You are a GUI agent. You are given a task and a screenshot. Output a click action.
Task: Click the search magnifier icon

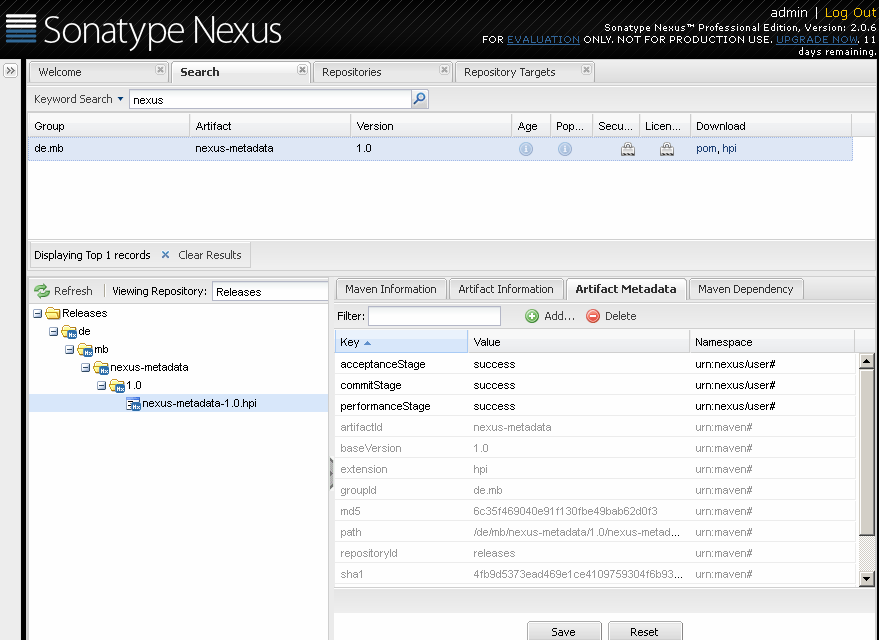coord(419,99)
